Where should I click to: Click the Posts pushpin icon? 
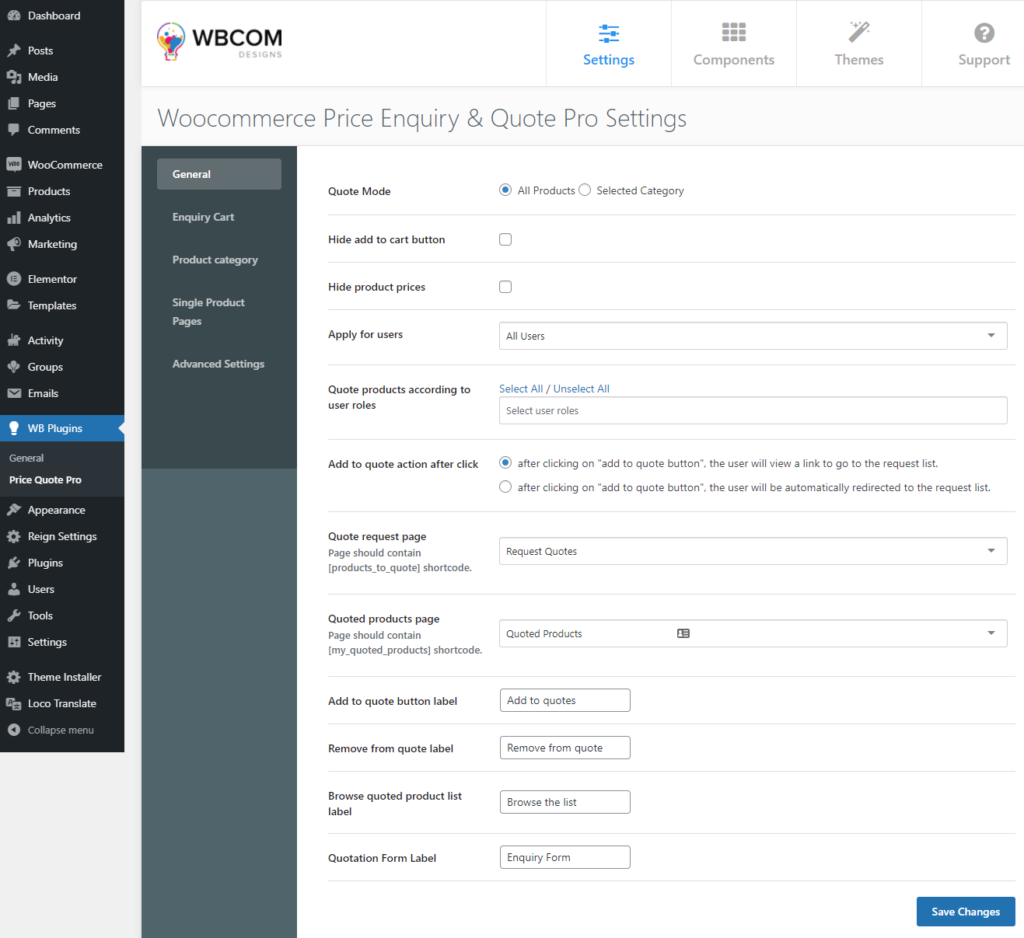(x=14, y=50)
